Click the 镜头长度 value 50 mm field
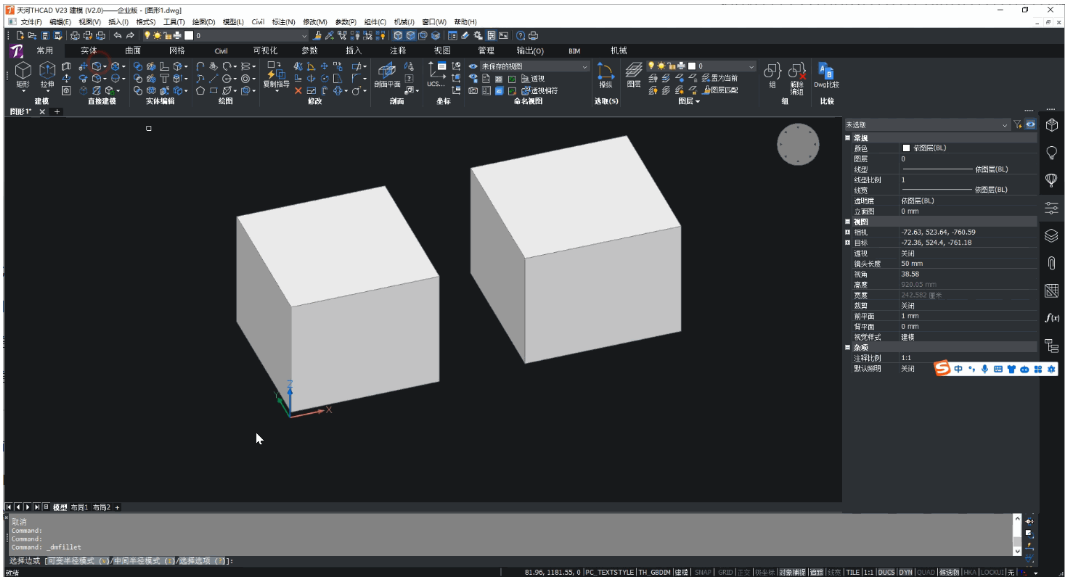 tap(967, 263)
